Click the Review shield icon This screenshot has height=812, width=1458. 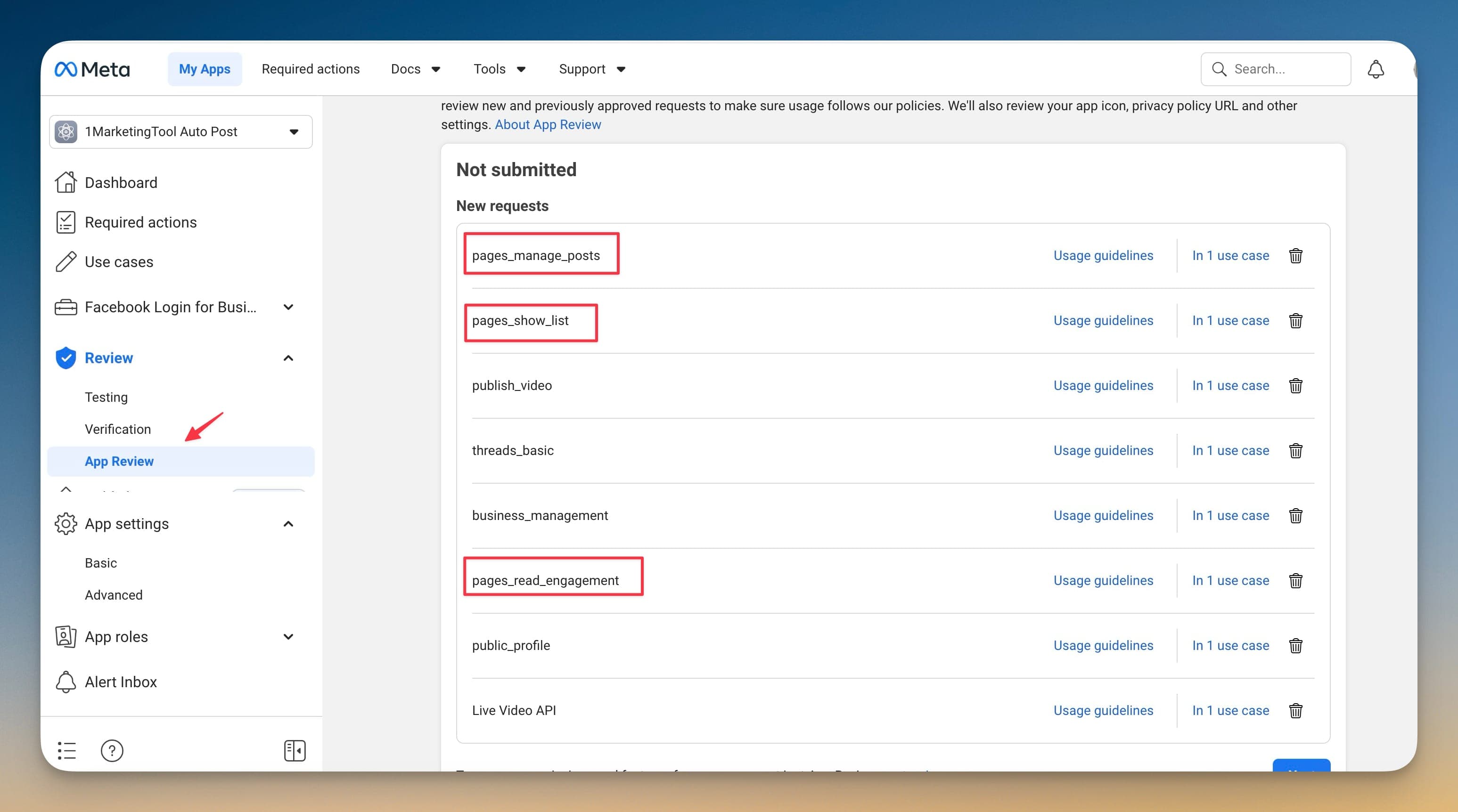tap(66, 357)
